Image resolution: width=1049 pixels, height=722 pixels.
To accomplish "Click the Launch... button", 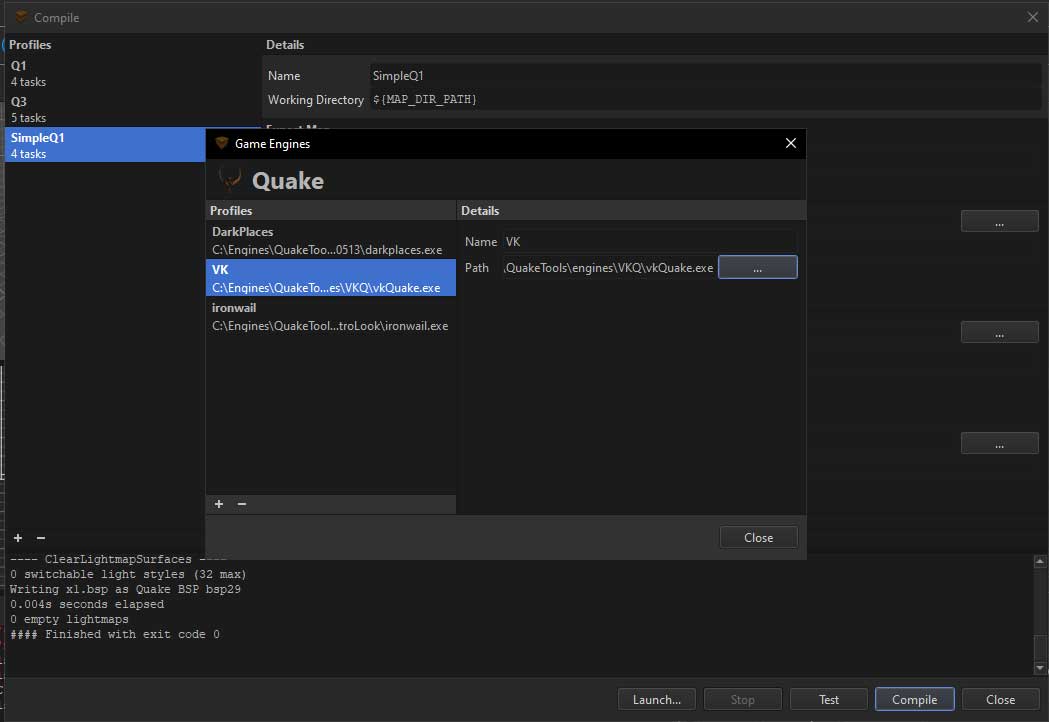I will (656, 699).
